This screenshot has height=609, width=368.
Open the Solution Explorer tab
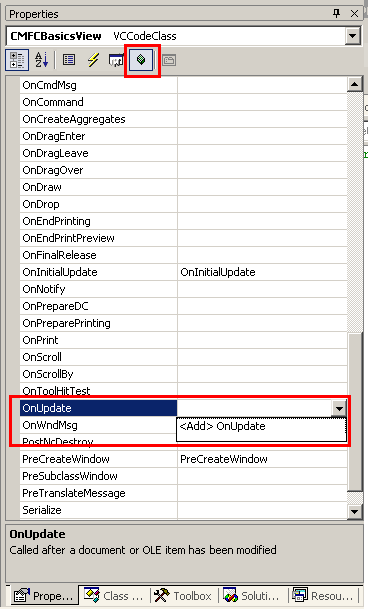point(251,595)
